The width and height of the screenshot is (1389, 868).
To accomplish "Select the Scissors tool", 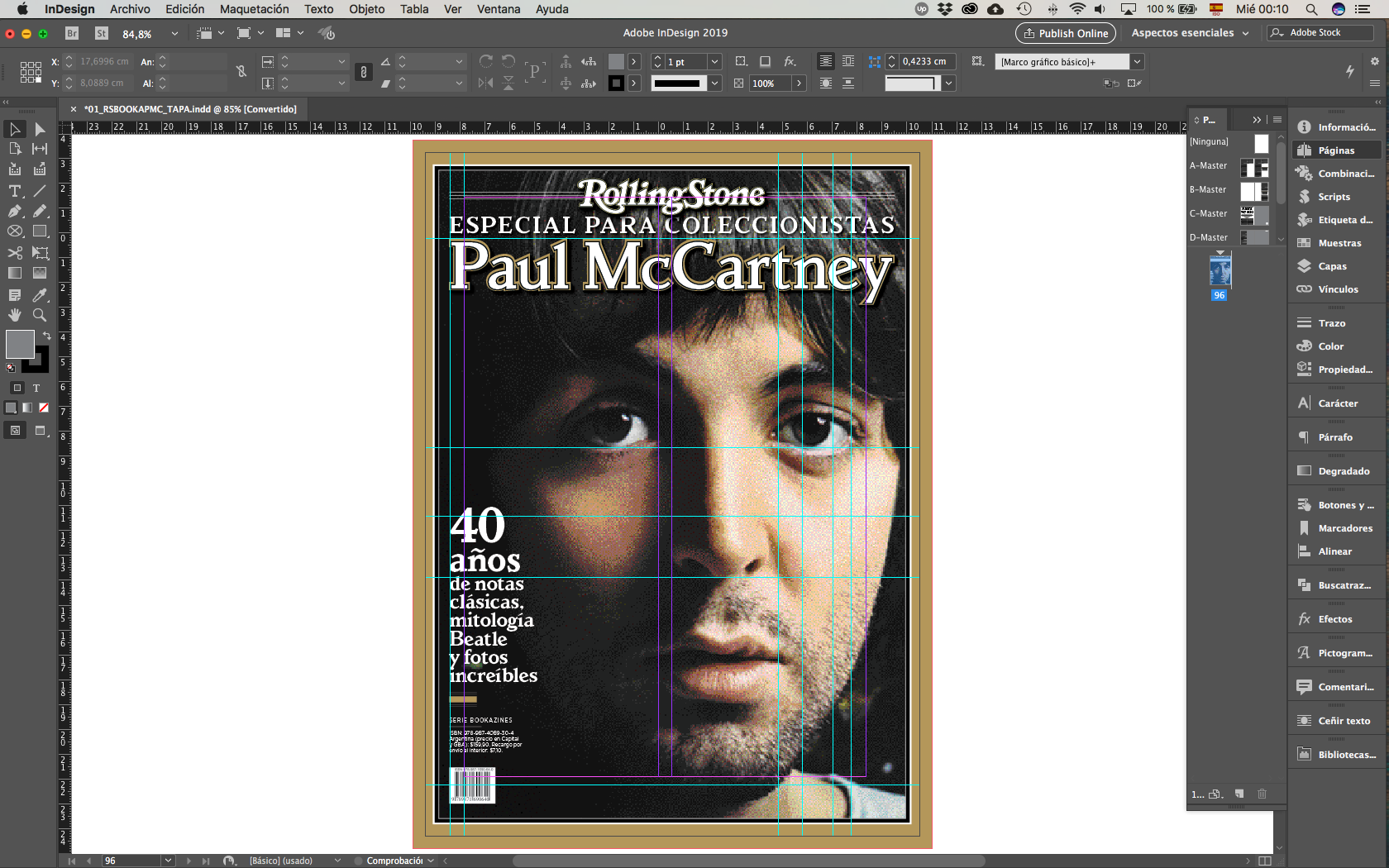I will click(x=15, y=253).
